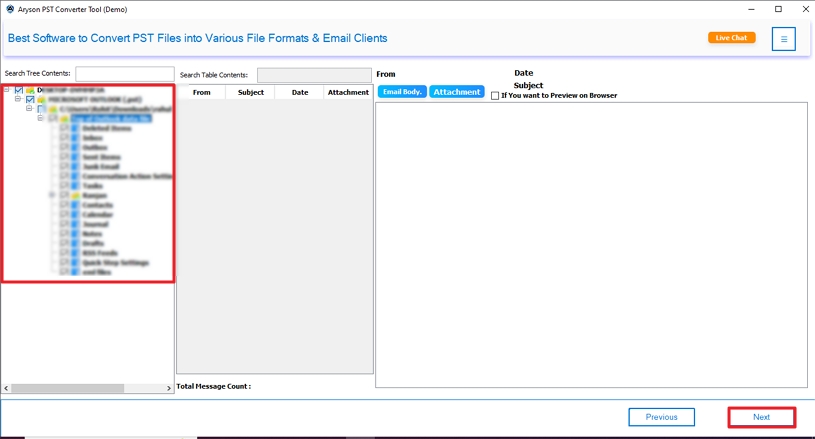Click the folder icon beside Sent Items
The image size is (815, 439).
[75, 157]
